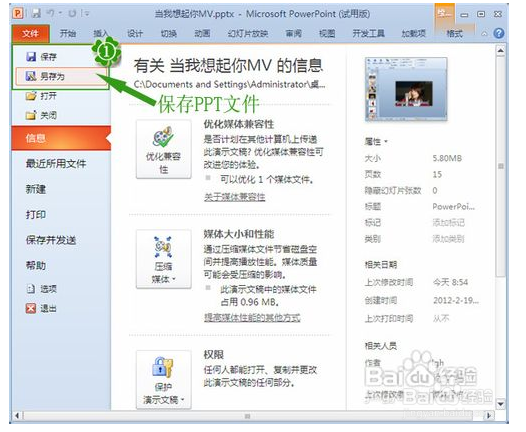This screenshot has height=432, width=526.
Task: Switch to the 开始 ribbon tab
Action: (x=68, y=33)
